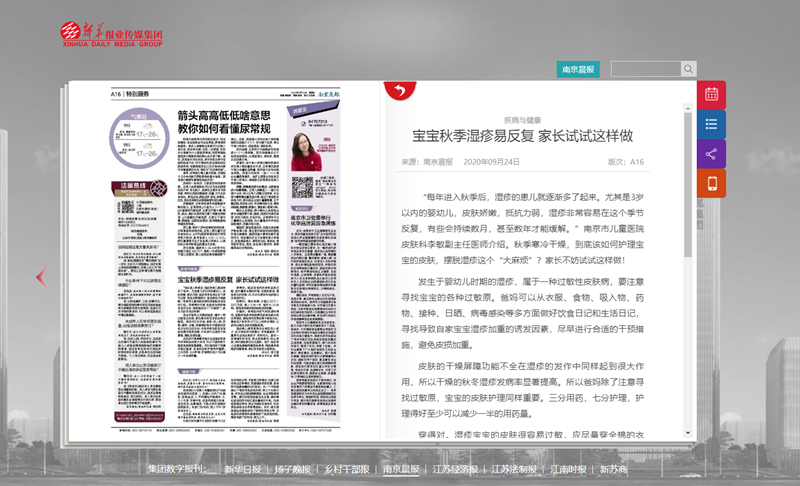Select 南京晨报 tab in the footer
This screenshot has width=800, height=486.
click(x=401, y=469)
